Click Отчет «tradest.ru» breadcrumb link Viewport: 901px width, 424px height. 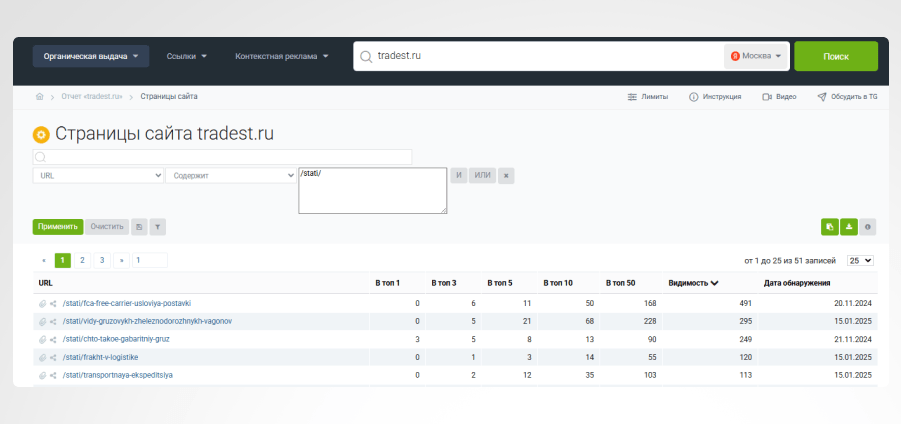(x=92, y=97)
